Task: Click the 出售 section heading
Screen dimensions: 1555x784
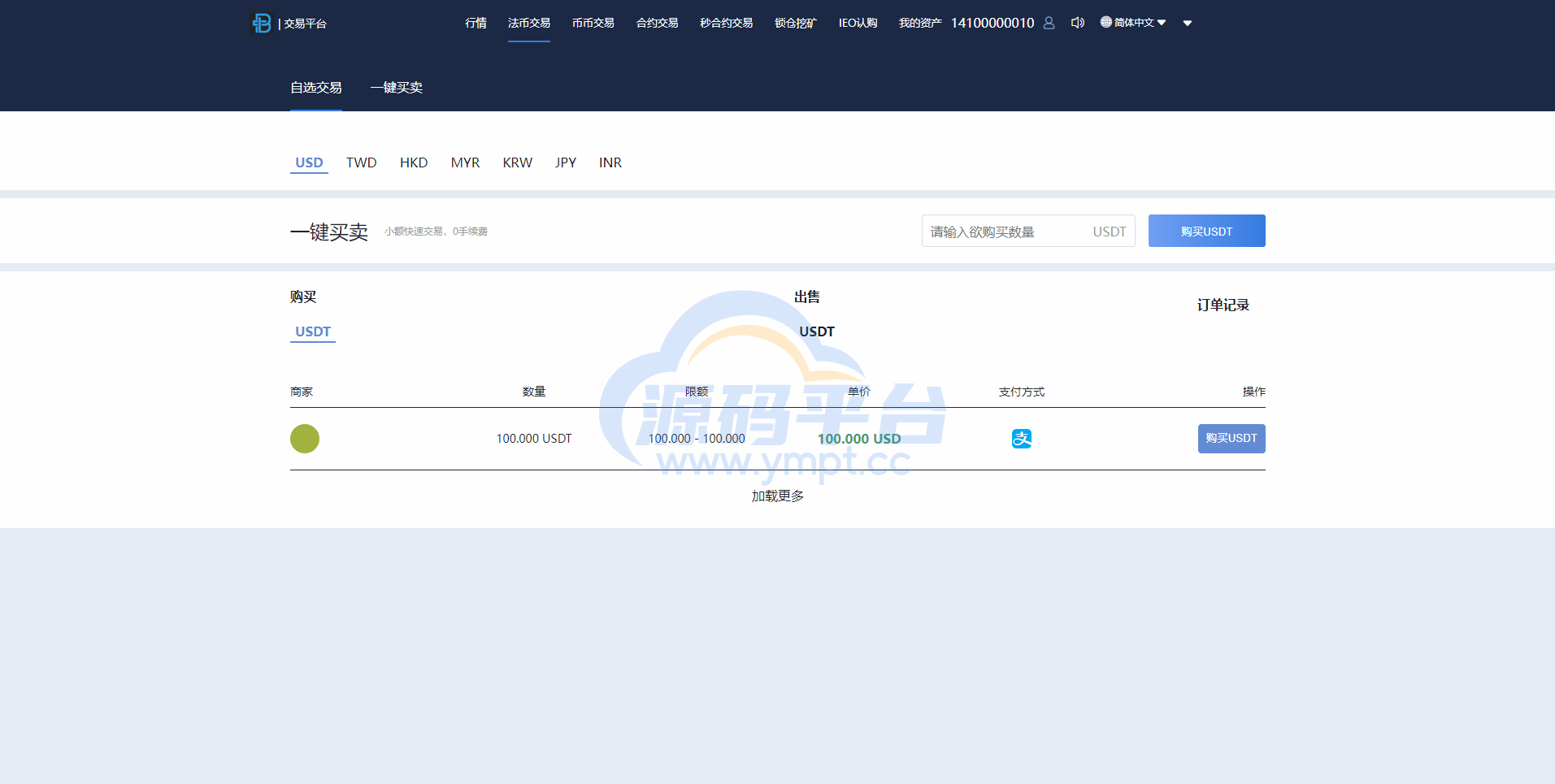Action: click(x=807, y=297)
